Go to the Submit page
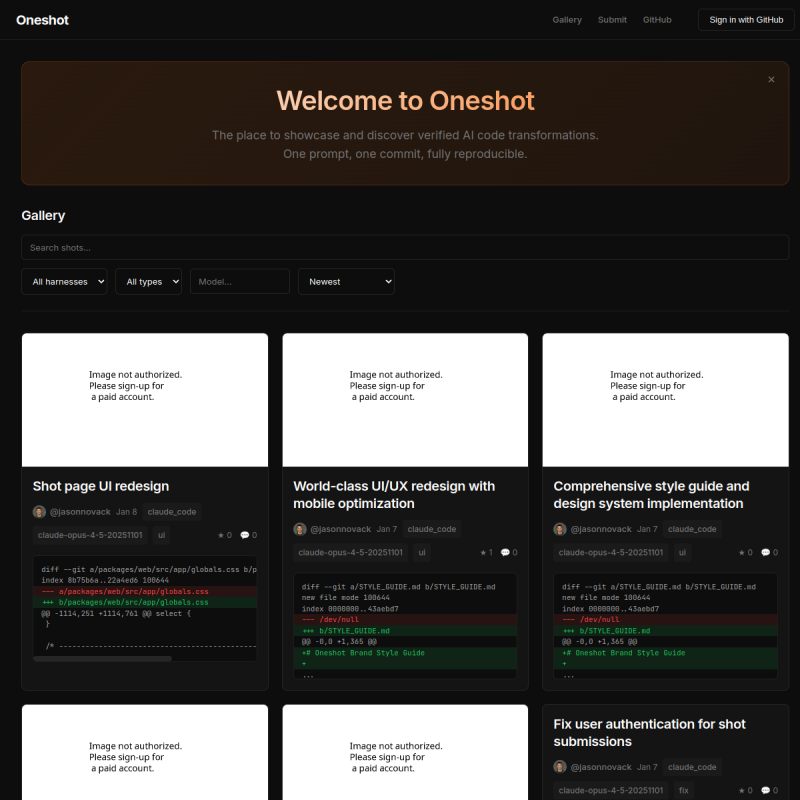This screenshot has width=800, height=800. tap(612, 20)
